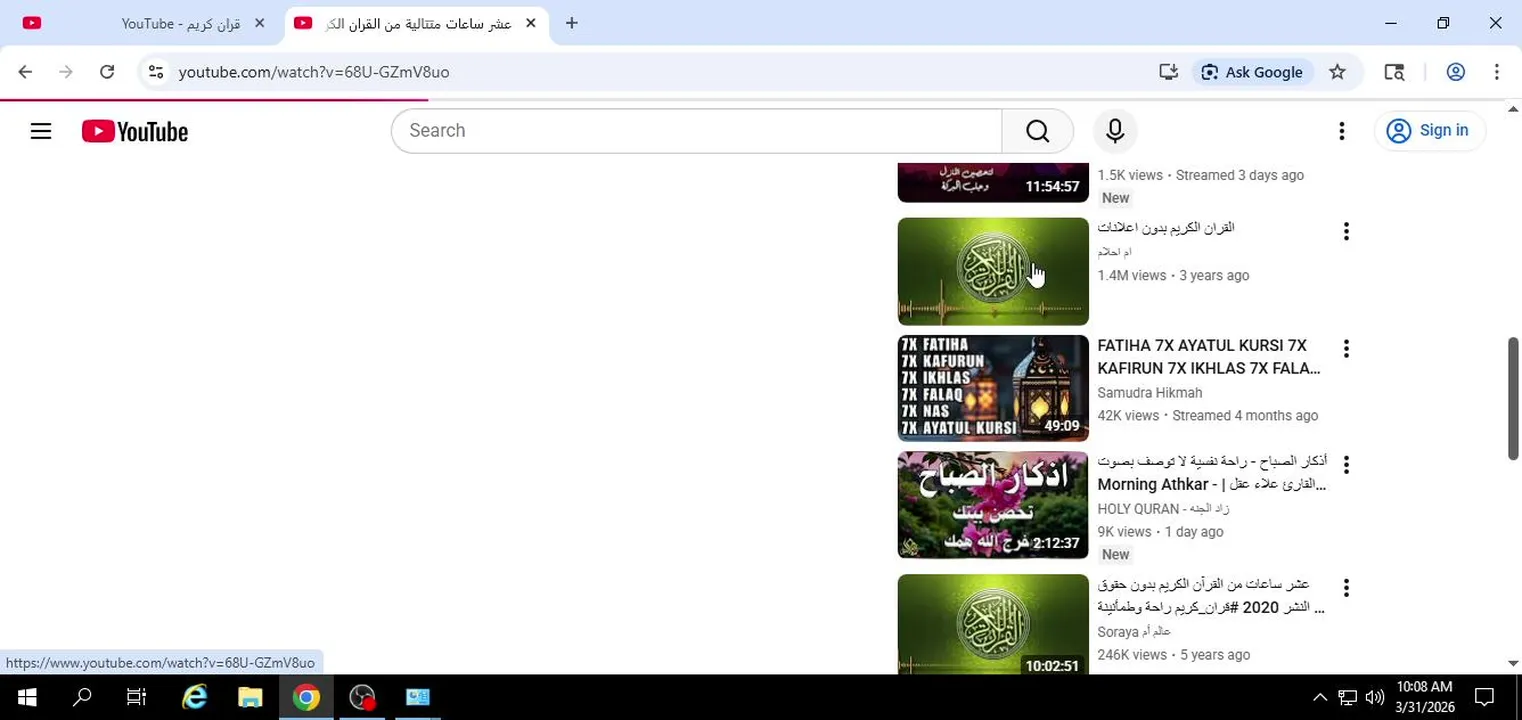Open options for FATIHA 7X video
The height and width of the screenshot is (720, 1522).
[x=1346, y=349]
